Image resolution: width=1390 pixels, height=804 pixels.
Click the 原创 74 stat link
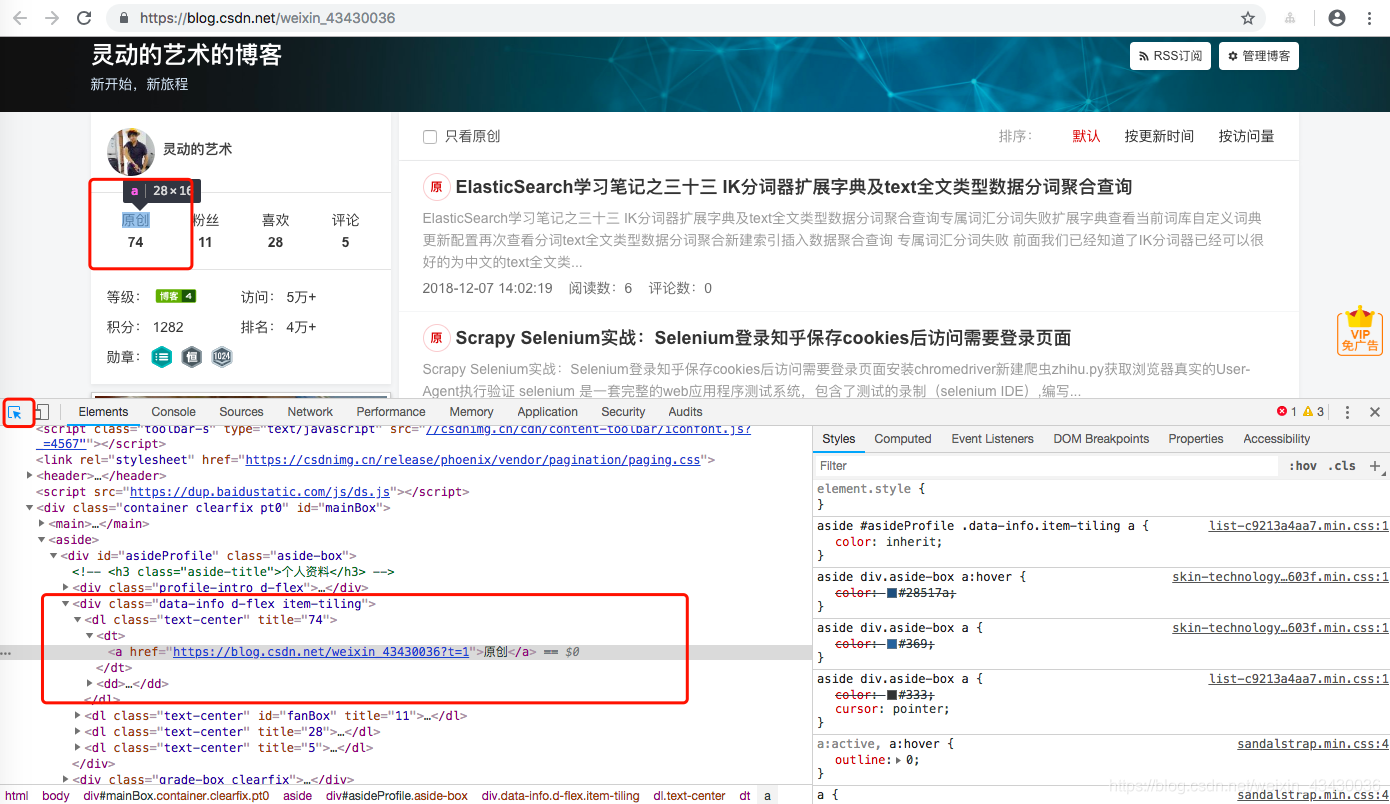tap(136, 220)
